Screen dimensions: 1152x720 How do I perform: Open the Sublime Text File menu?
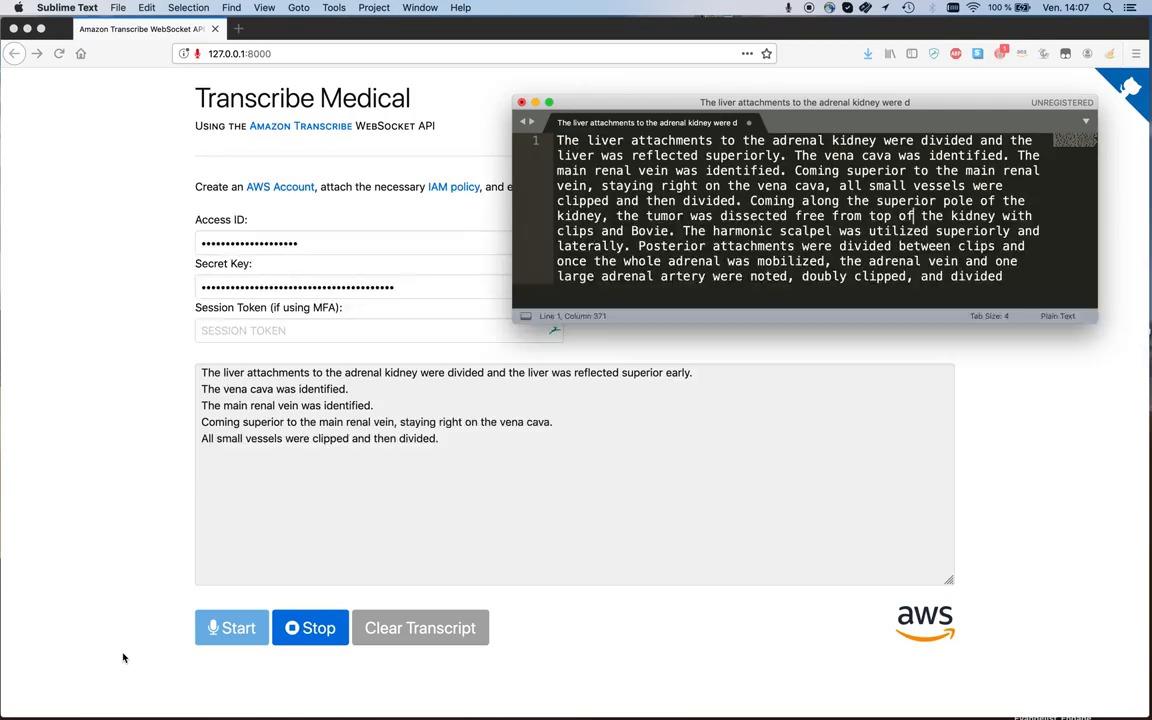[118, 7]
